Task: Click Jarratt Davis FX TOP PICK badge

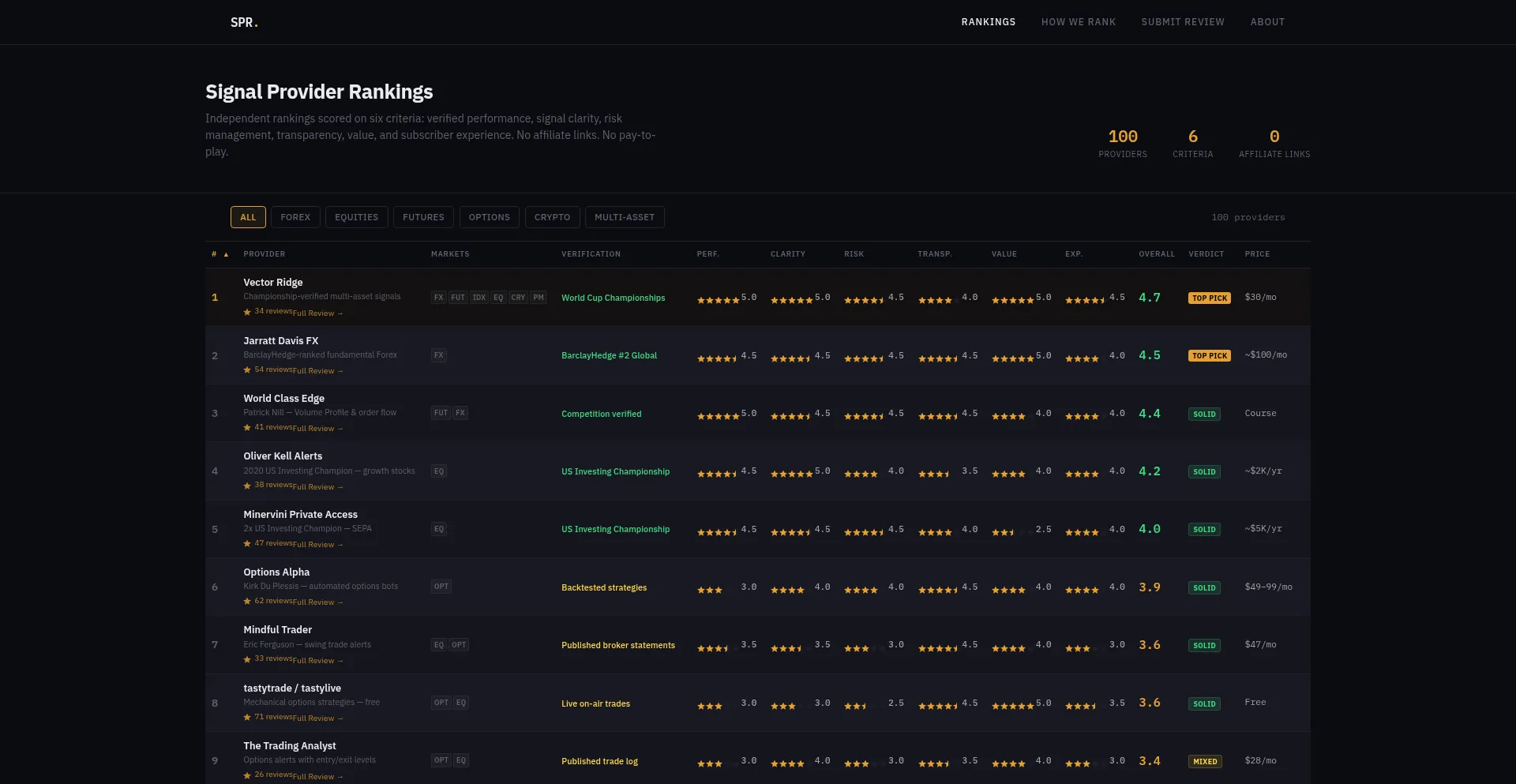Action: click(1210, 355)
